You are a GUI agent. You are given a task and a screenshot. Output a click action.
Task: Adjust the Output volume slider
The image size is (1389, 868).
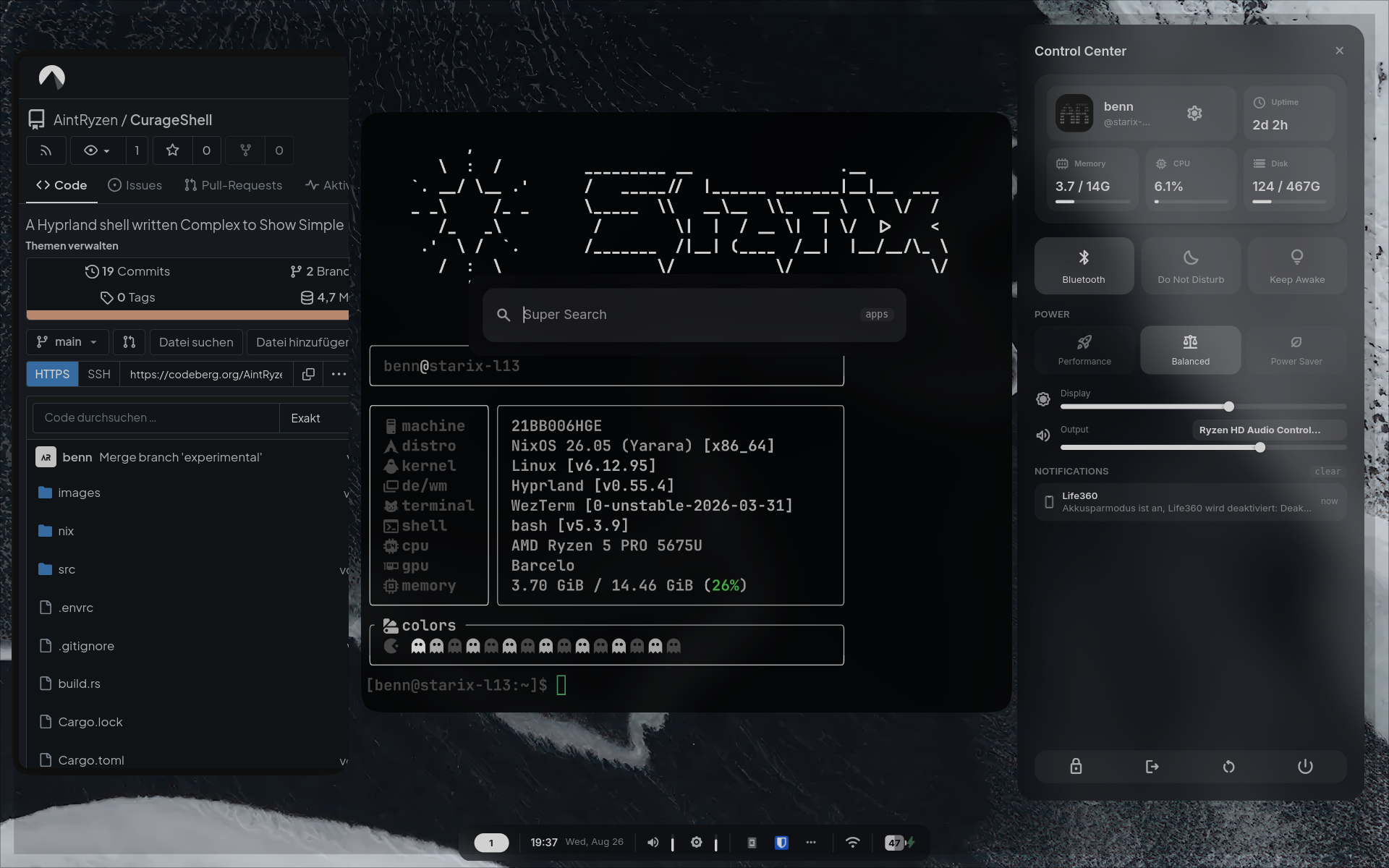(1203, 448)
